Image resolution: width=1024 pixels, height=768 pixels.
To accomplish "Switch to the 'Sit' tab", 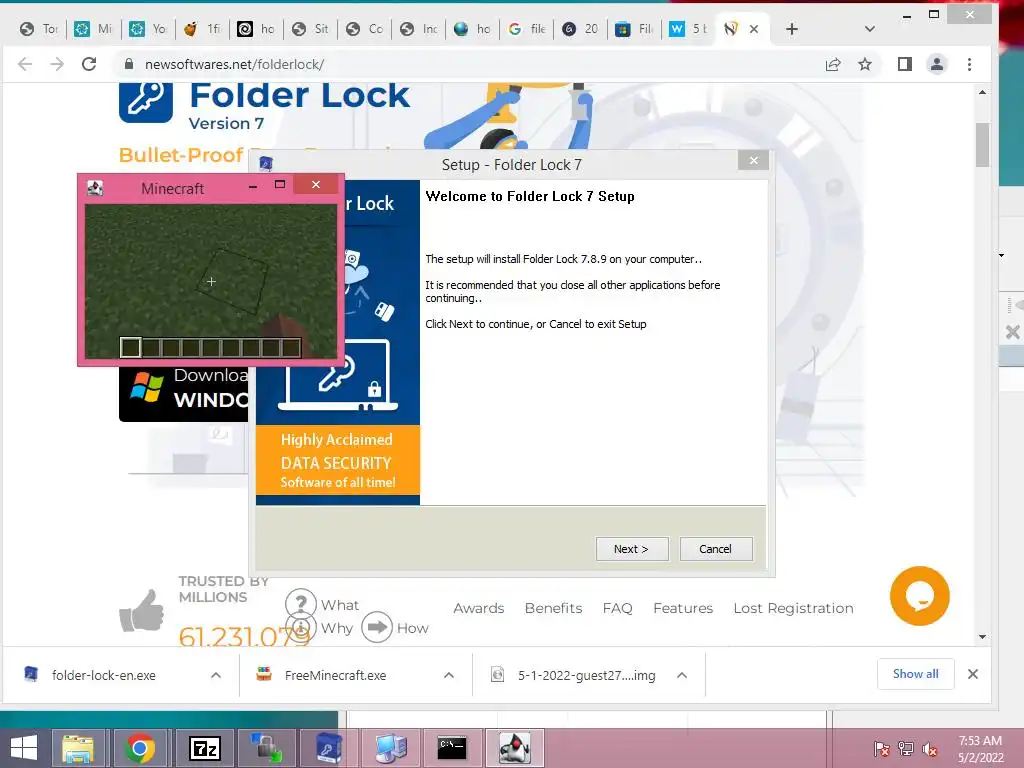I will (x=311, y=29).
